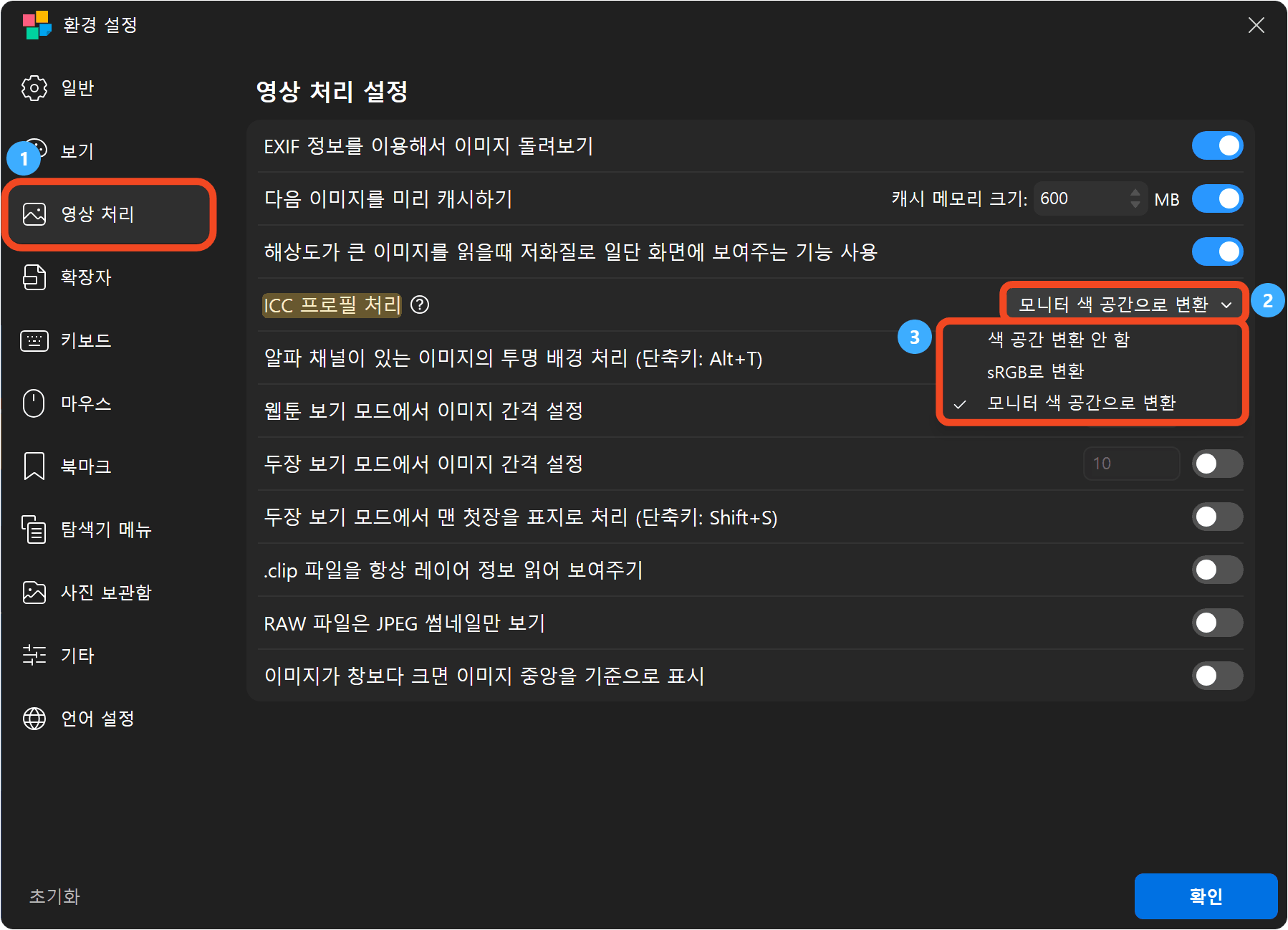Open the 모니터 색 공간으로 변환 dropdown

click(x=1124, y=305)
